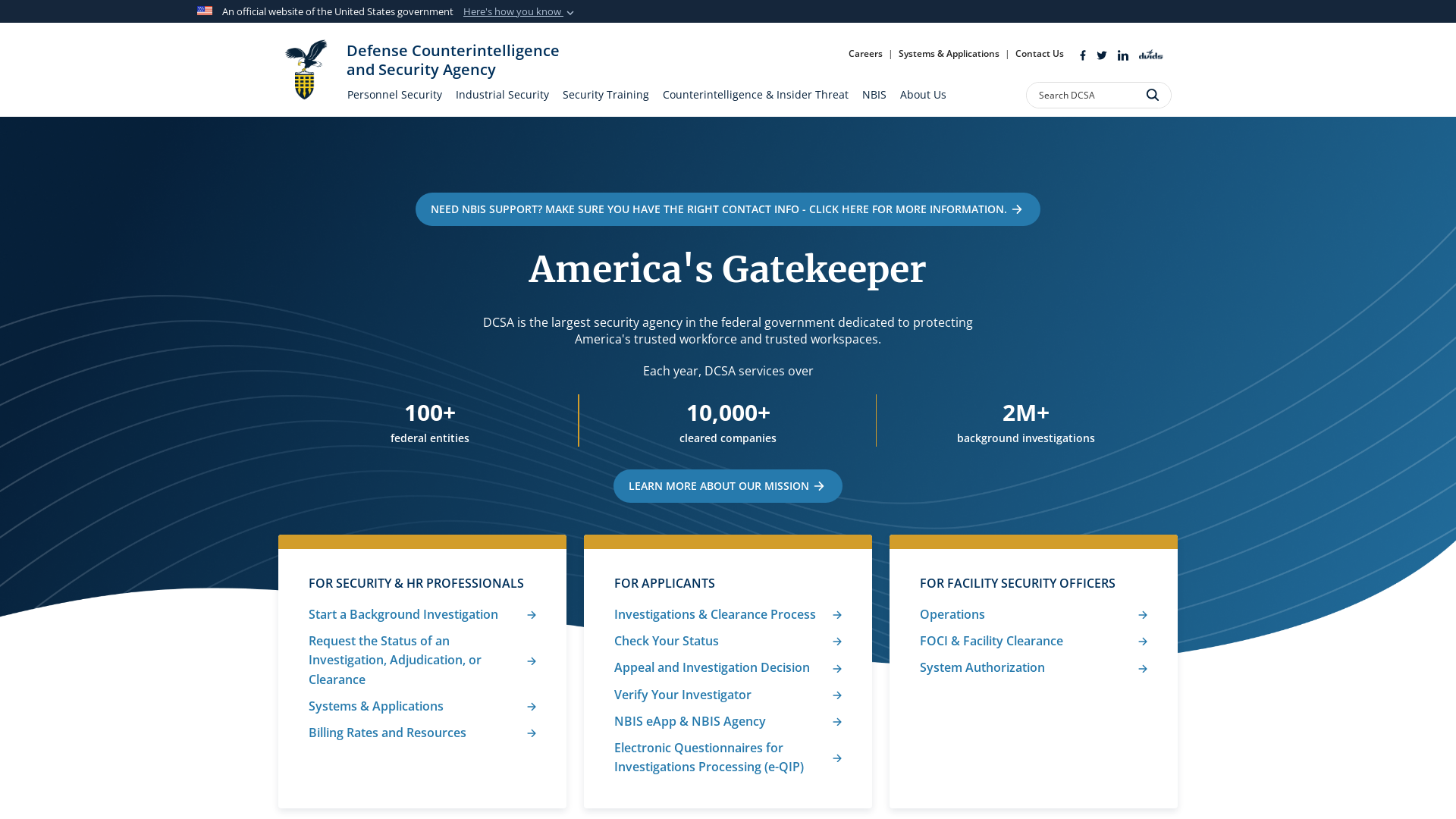
Task: Open the Careers link in header
Action: coord(865,54)
